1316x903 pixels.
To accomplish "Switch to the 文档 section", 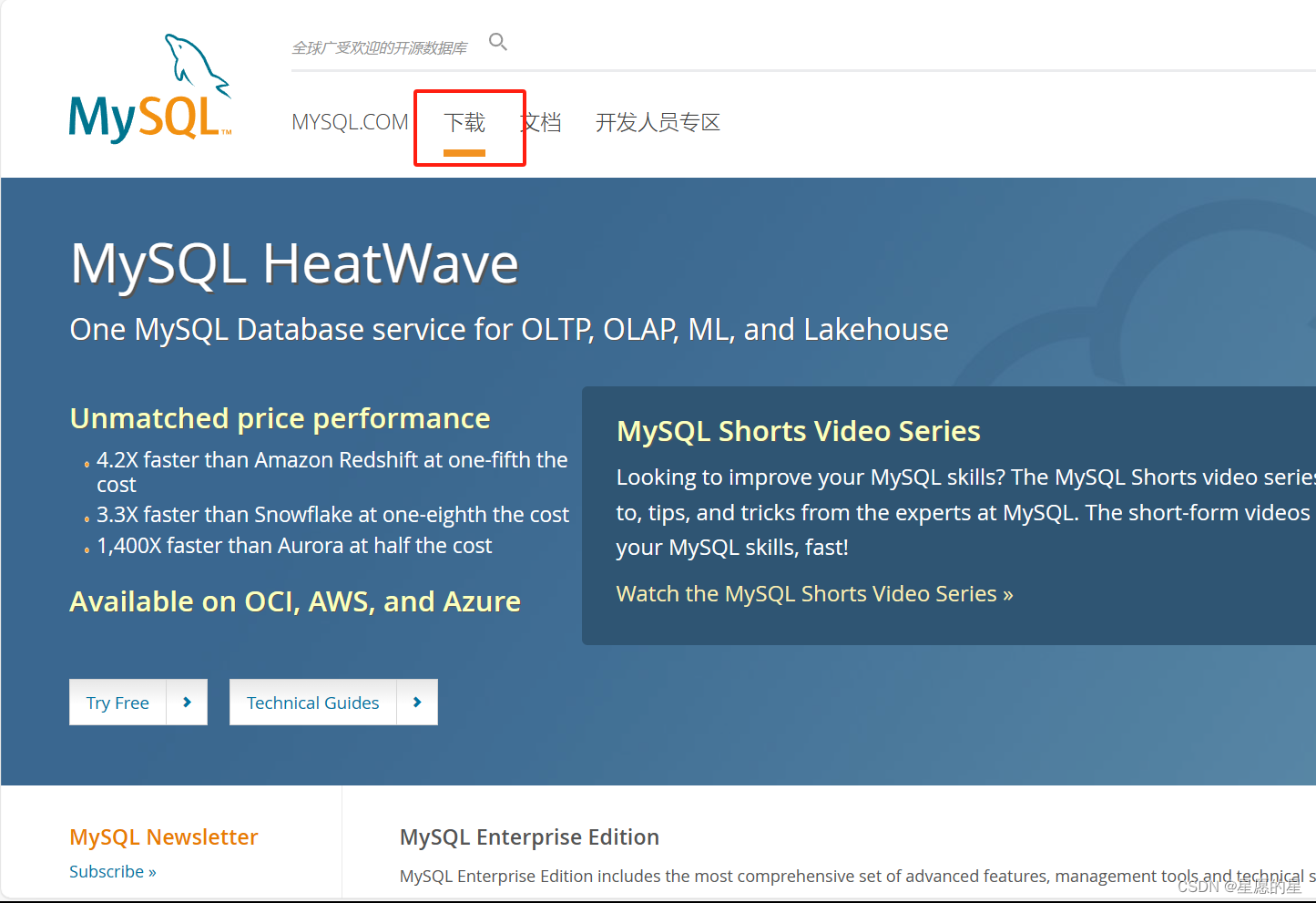I will tap(541, 122).
